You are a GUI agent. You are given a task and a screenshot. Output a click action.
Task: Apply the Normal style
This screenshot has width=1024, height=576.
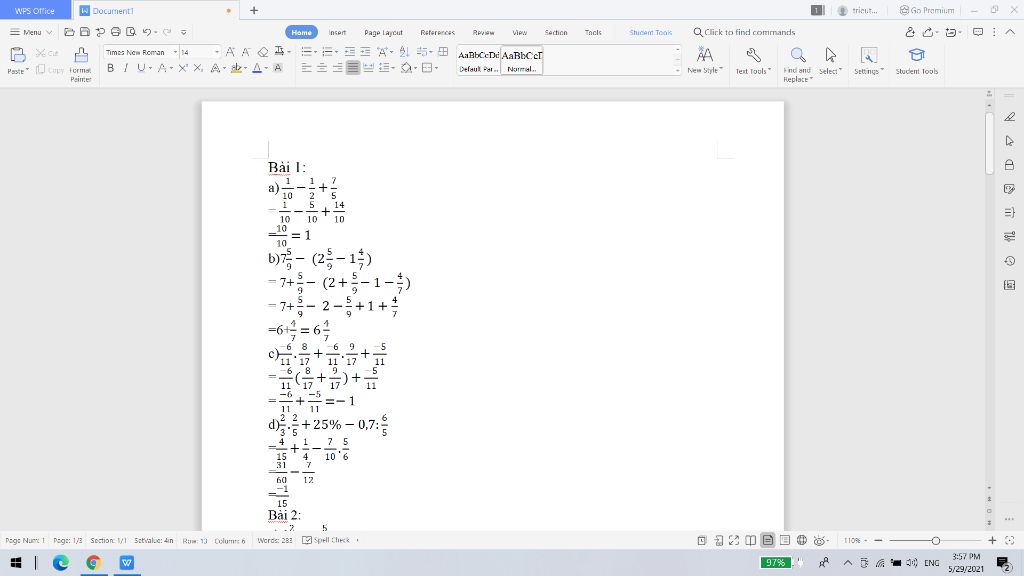[522, 61]
